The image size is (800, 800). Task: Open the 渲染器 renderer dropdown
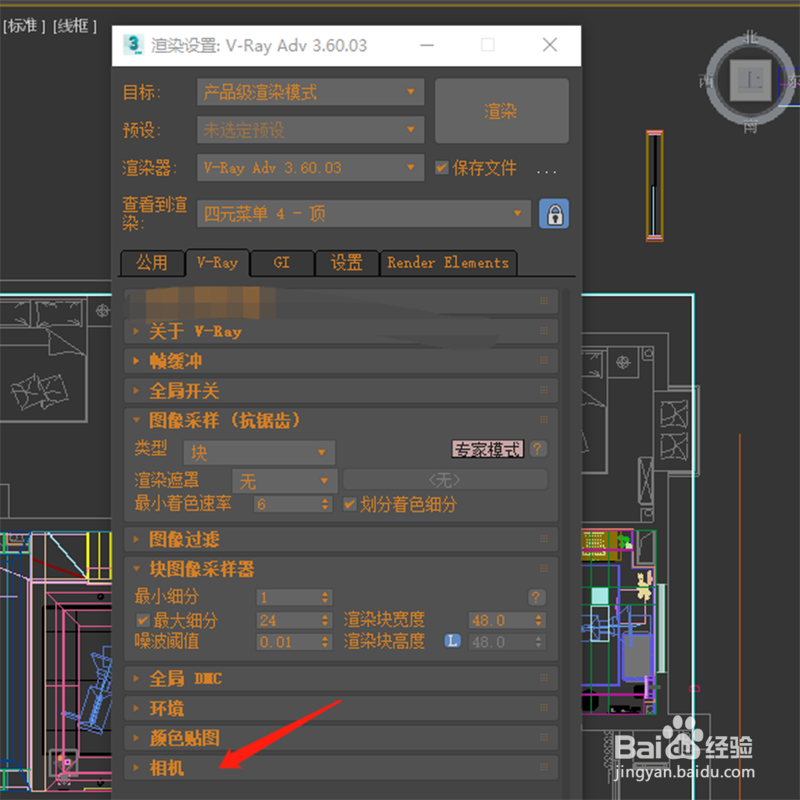click(x=310, y=167)
